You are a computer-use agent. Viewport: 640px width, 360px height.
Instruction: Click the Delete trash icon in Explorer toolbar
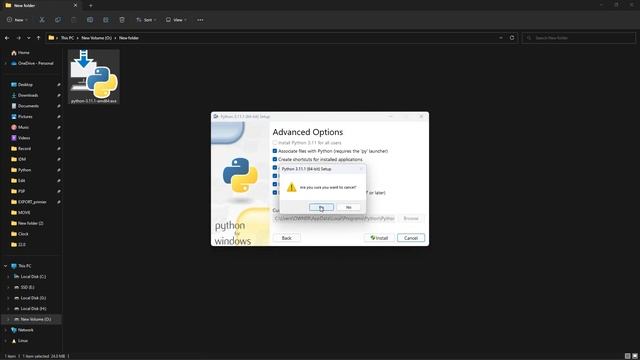122,20
